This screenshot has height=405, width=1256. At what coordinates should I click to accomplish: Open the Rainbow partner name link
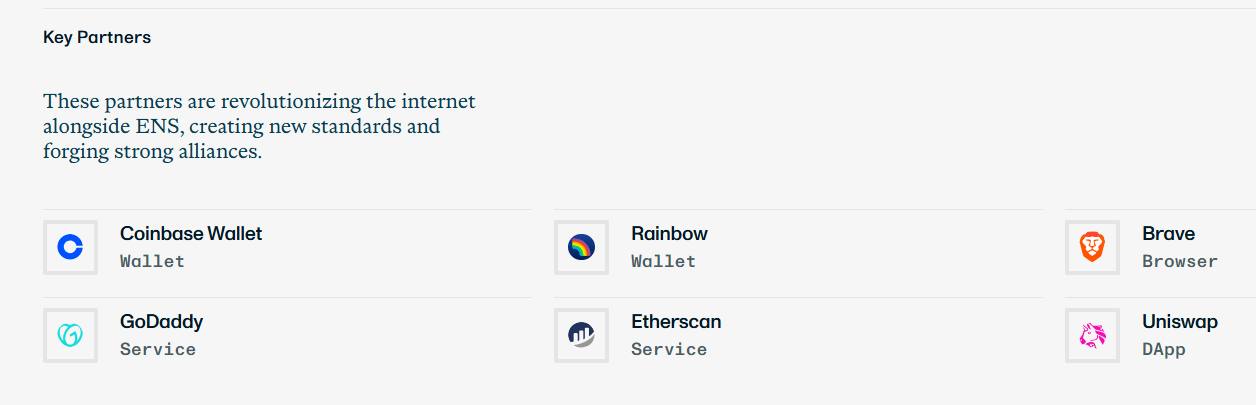669,234
